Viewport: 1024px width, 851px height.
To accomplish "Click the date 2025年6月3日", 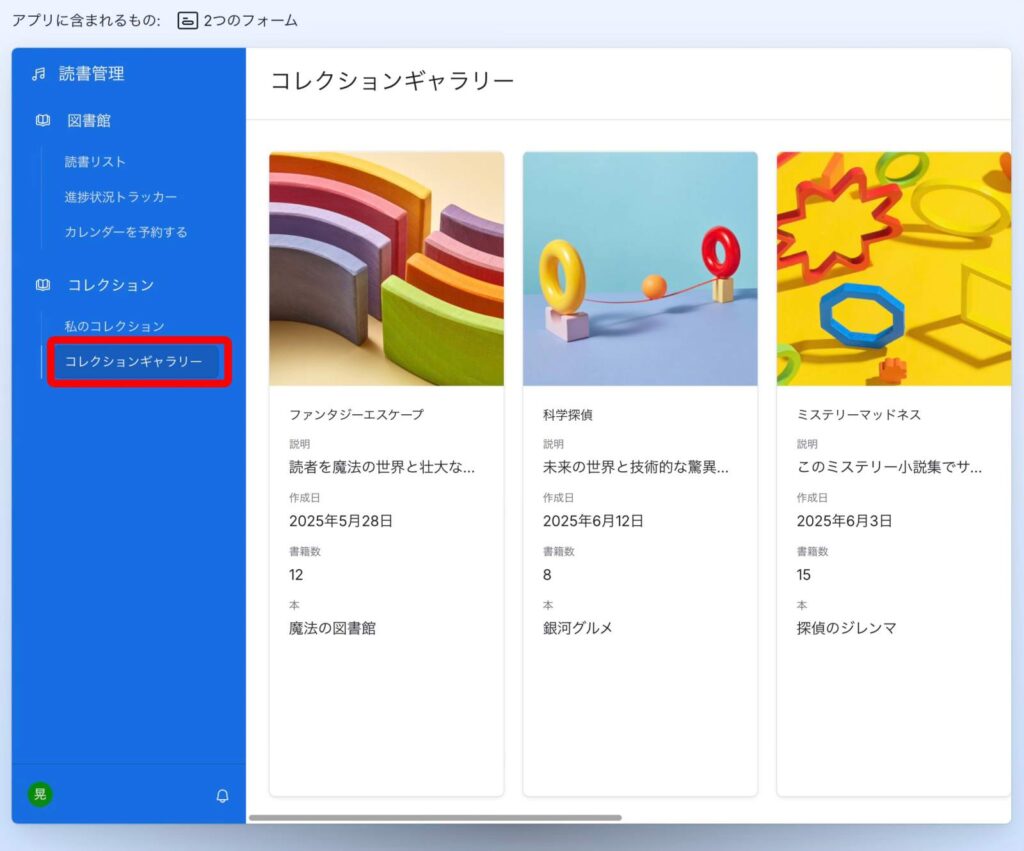I will 844,521.
